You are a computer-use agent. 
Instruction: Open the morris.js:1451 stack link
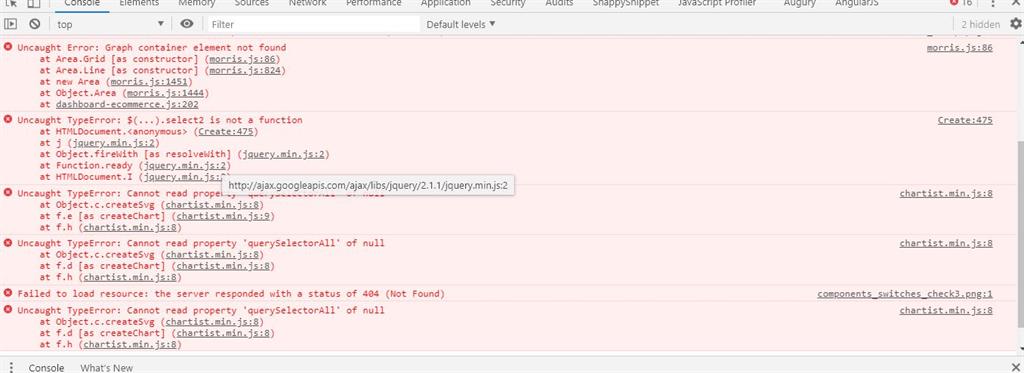click(150, 82)
